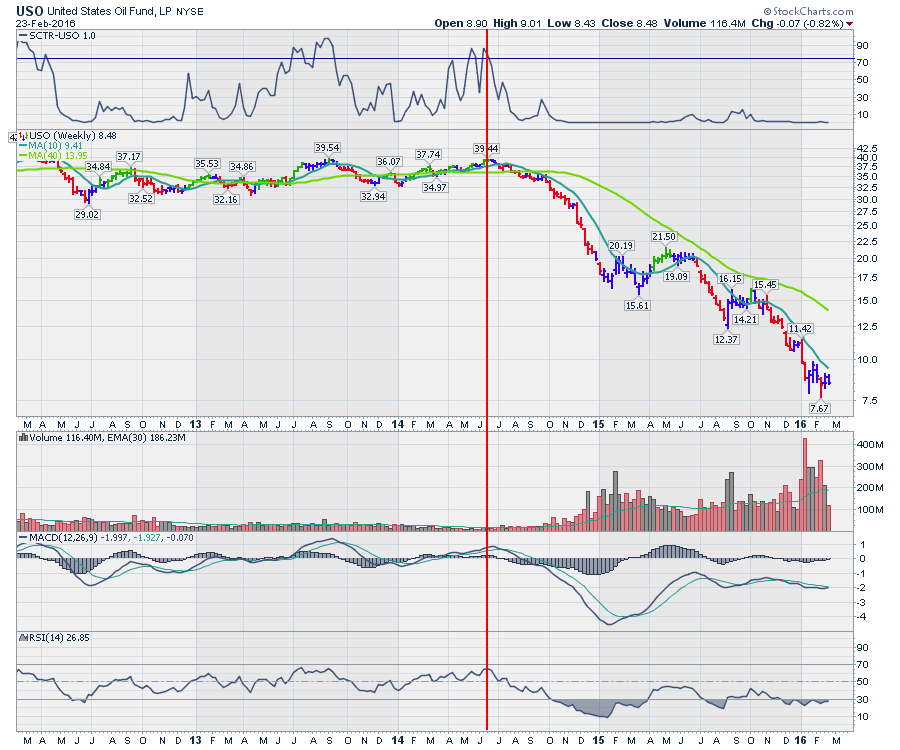
Task: Click the MA(40) 13.95 legend entry
Action: coord(63,155)
